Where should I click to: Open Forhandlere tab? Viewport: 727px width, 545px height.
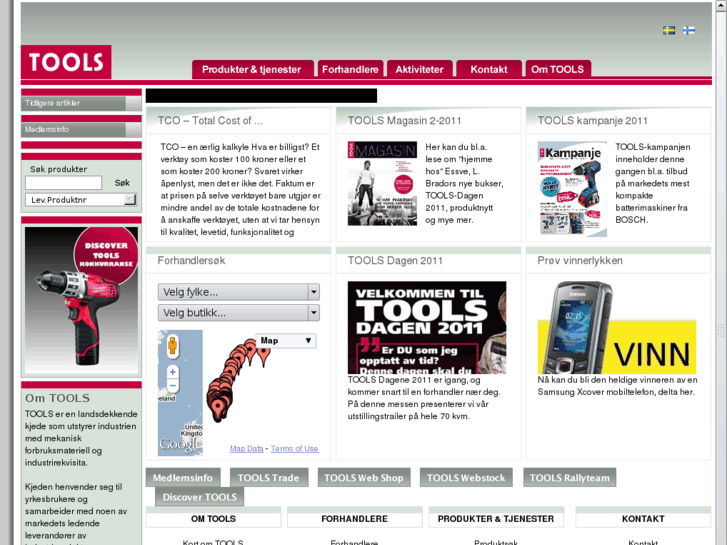[x=350, y=69]
